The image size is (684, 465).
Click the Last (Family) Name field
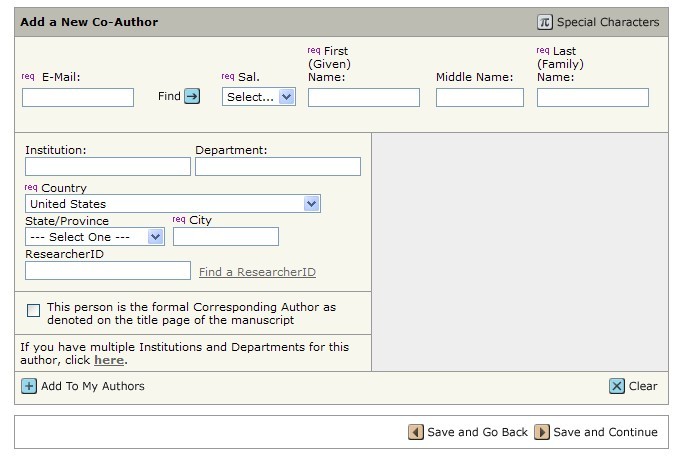(593, 97)
